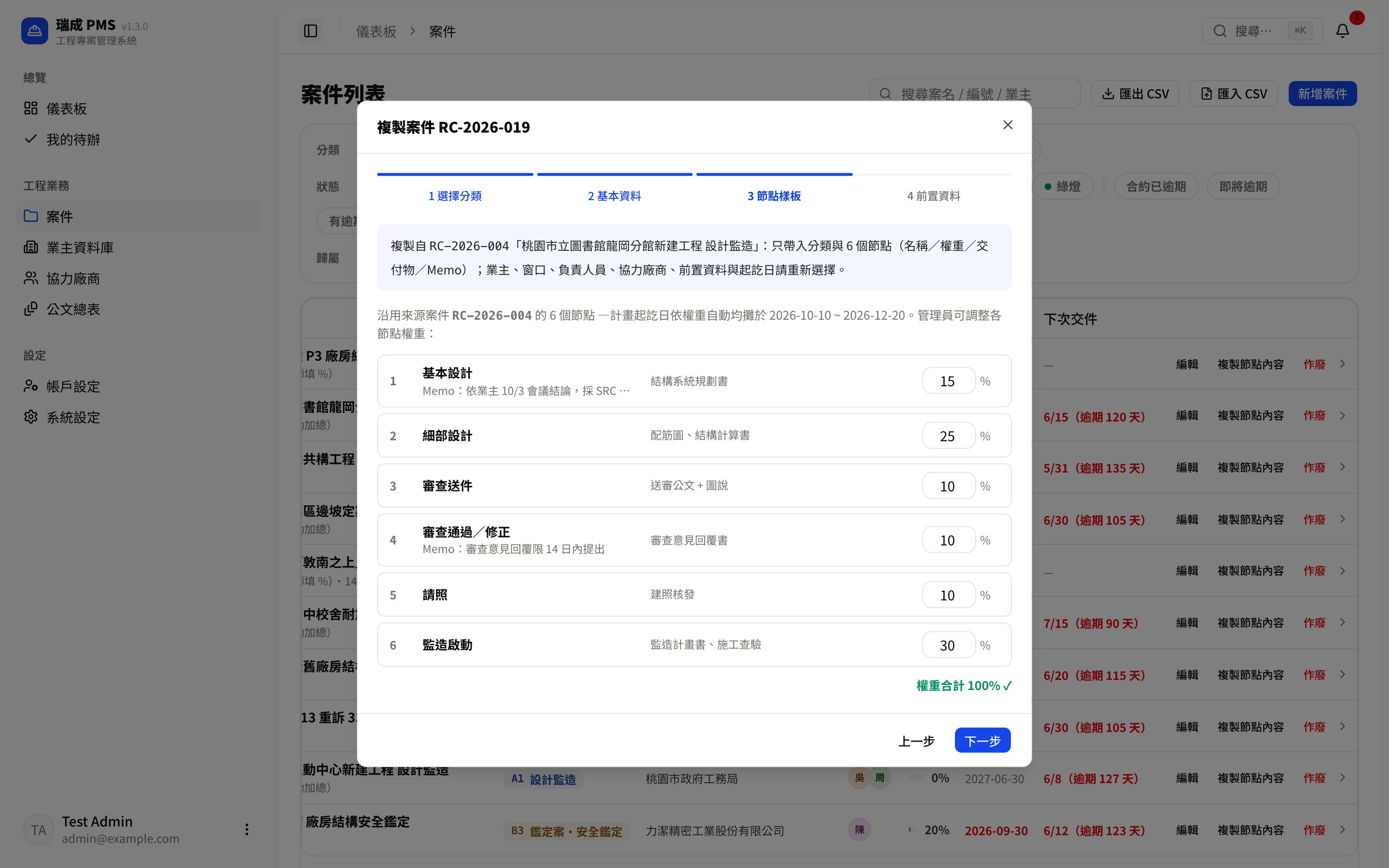Viewport: 1389px width, 868px height.
Task: Click the 下一步 button
Action: click(x=982, y=741)
